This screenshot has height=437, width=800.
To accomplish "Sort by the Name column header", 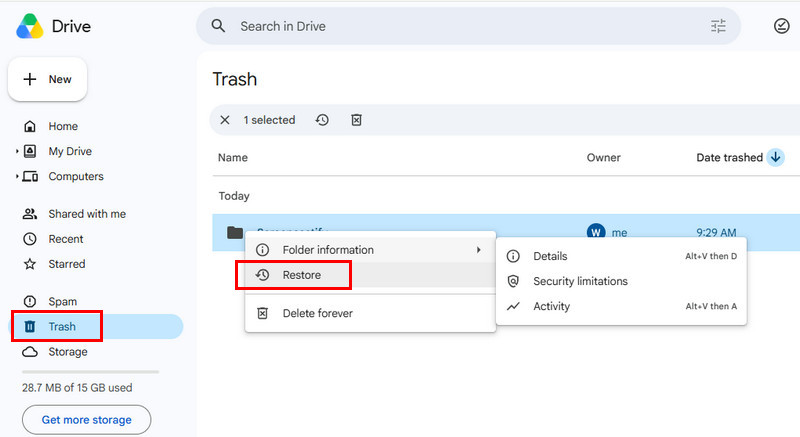I will tap(233, 158).
